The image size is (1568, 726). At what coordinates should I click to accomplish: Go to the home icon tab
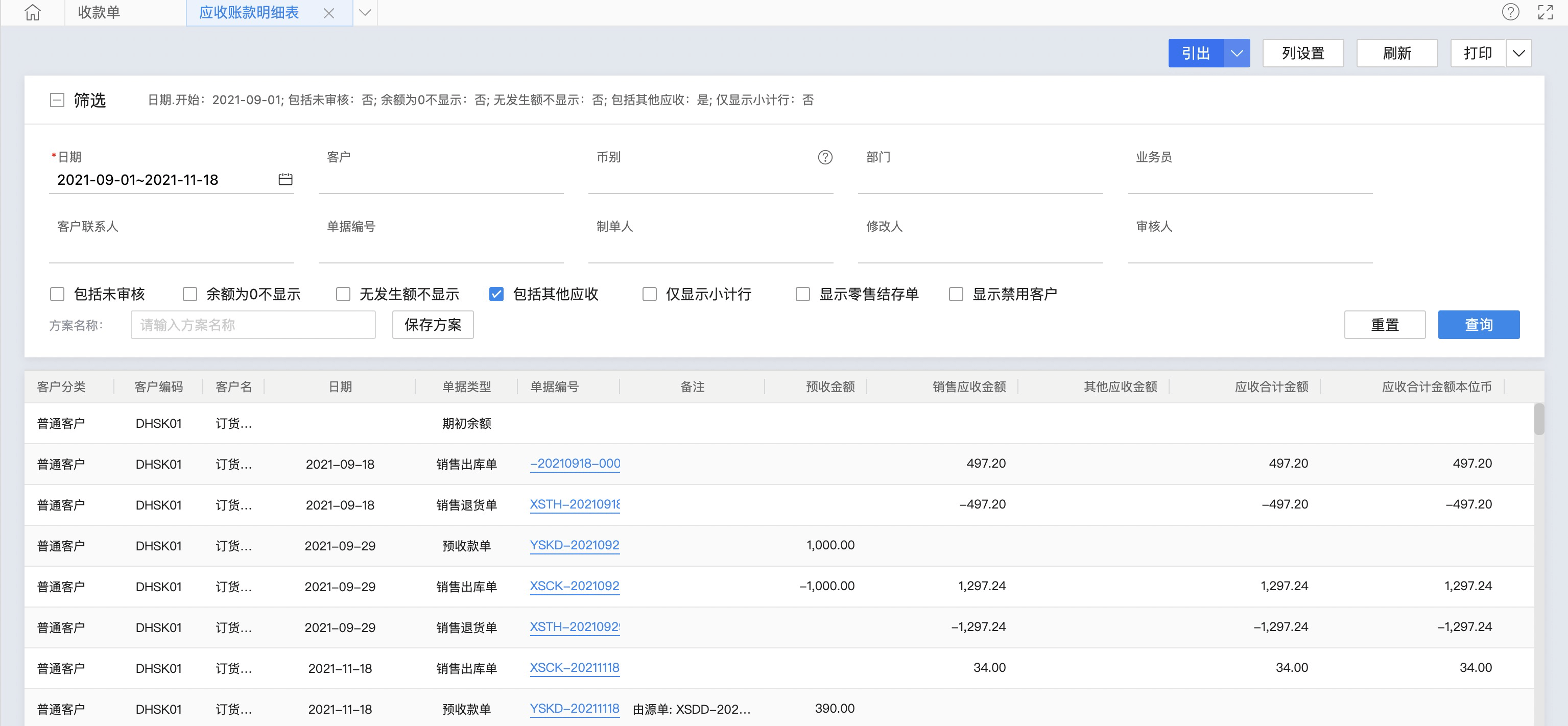point(33,12)
